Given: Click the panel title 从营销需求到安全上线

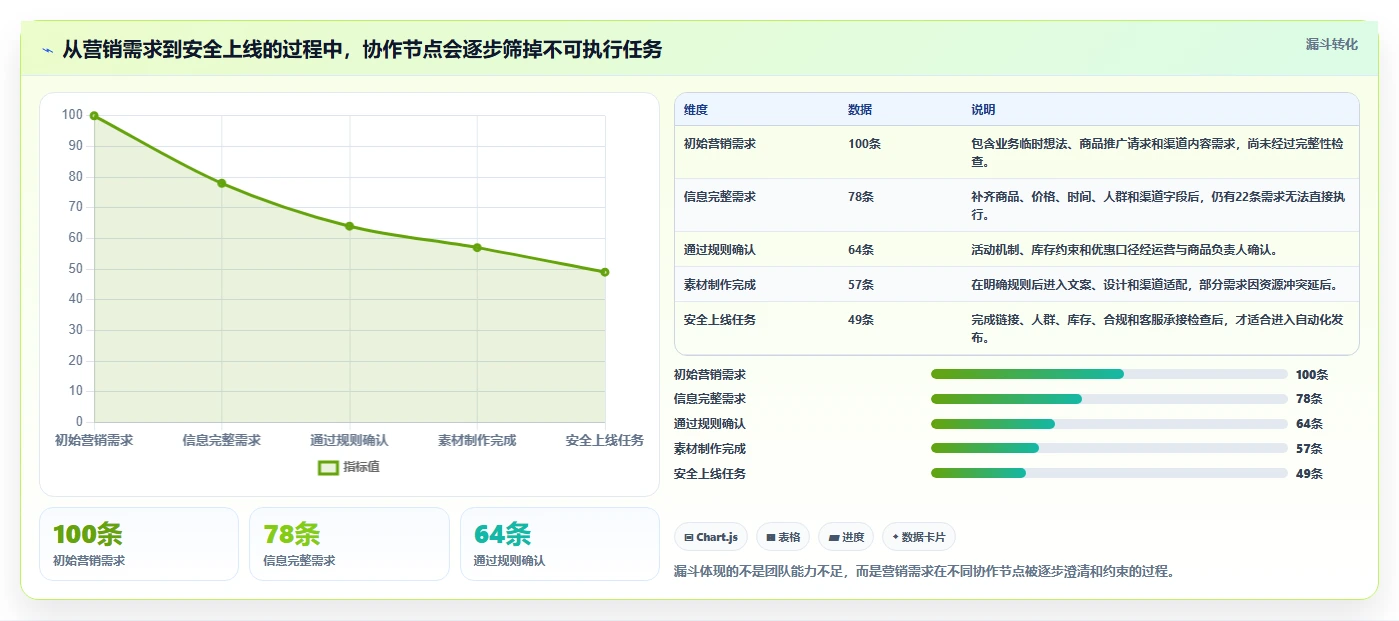Looking at the screenshot, I should (362, 50).
